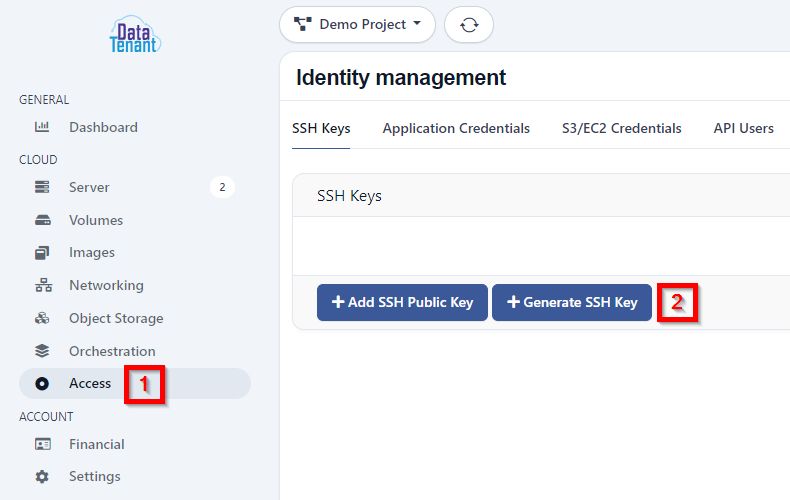Click the Orchestration layers icon
Image resolution: width=790 pixels, height=500 pixels.
coord(42,351)
